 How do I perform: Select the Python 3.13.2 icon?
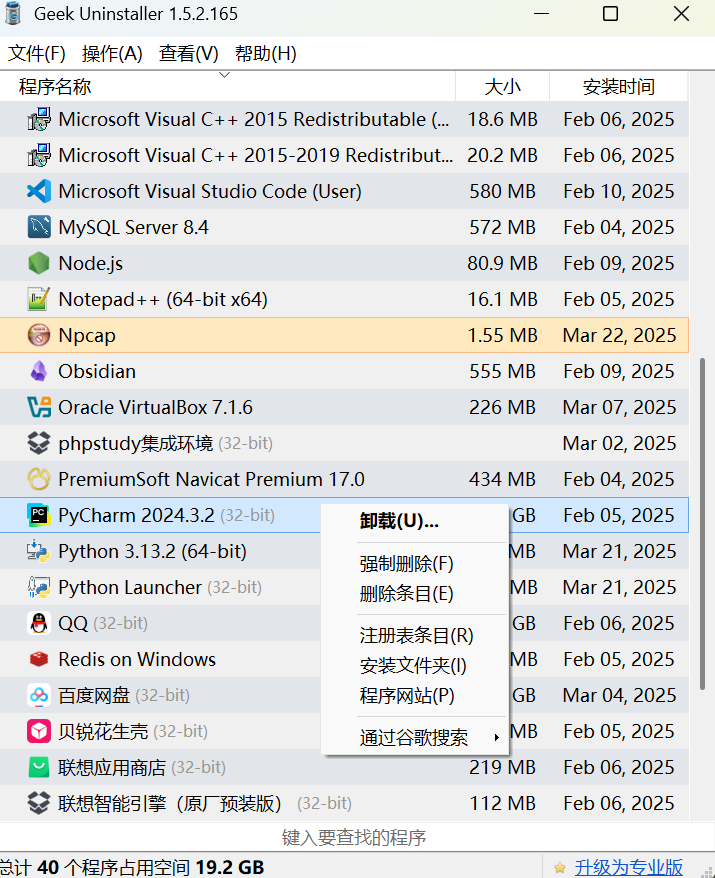[39, 551]
